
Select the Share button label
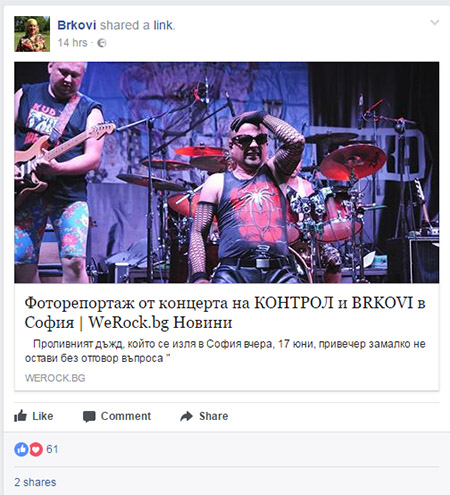(214, 416)
